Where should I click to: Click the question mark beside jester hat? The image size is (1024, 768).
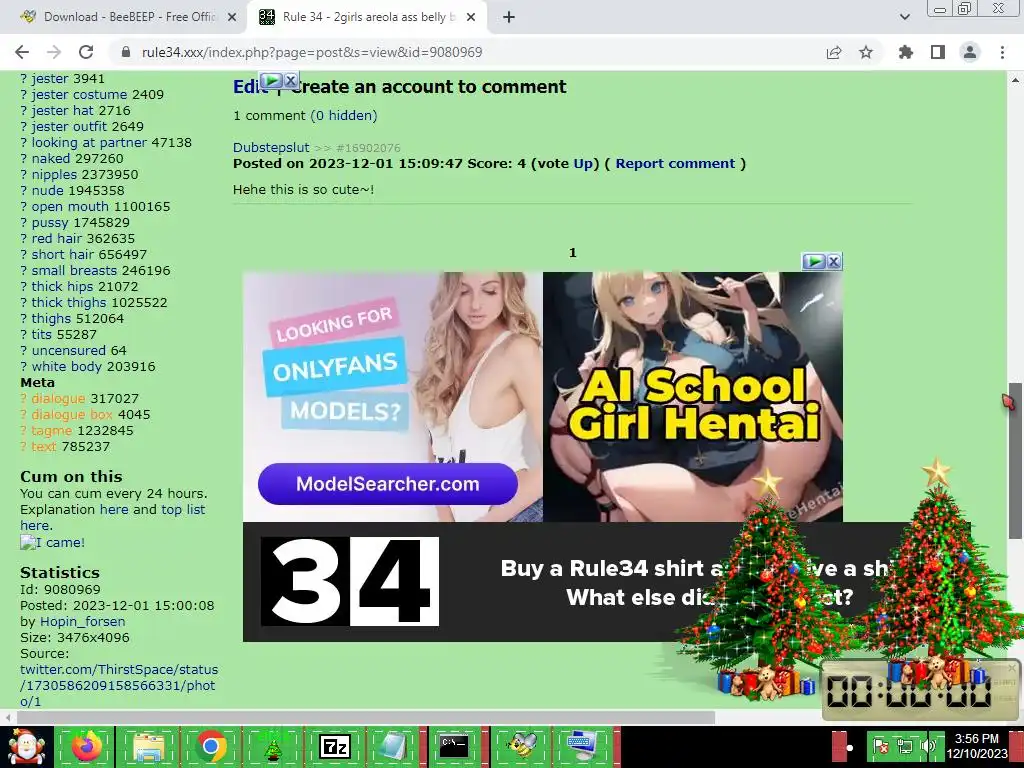pyautogui.click(x=24, y=110)
